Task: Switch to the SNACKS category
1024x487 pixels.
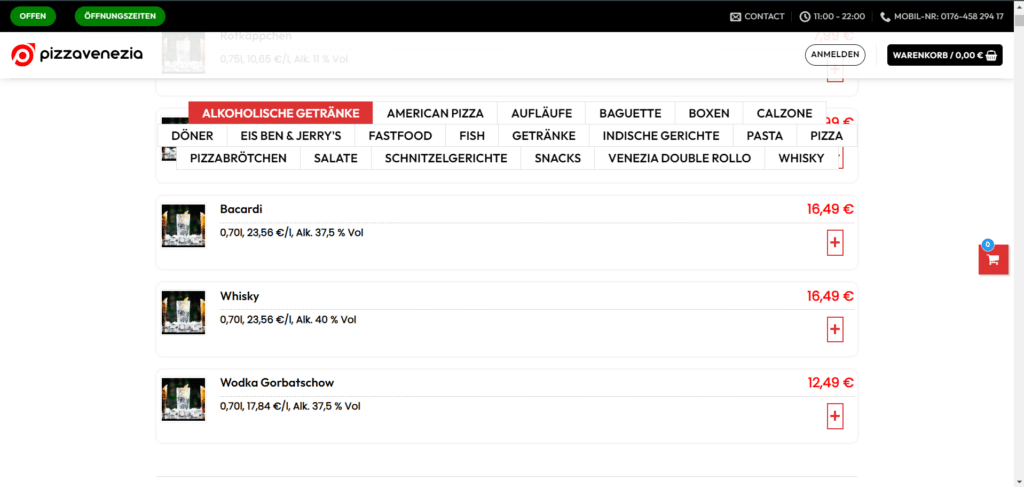Action: pyautogui.click(x=558, y=158)
